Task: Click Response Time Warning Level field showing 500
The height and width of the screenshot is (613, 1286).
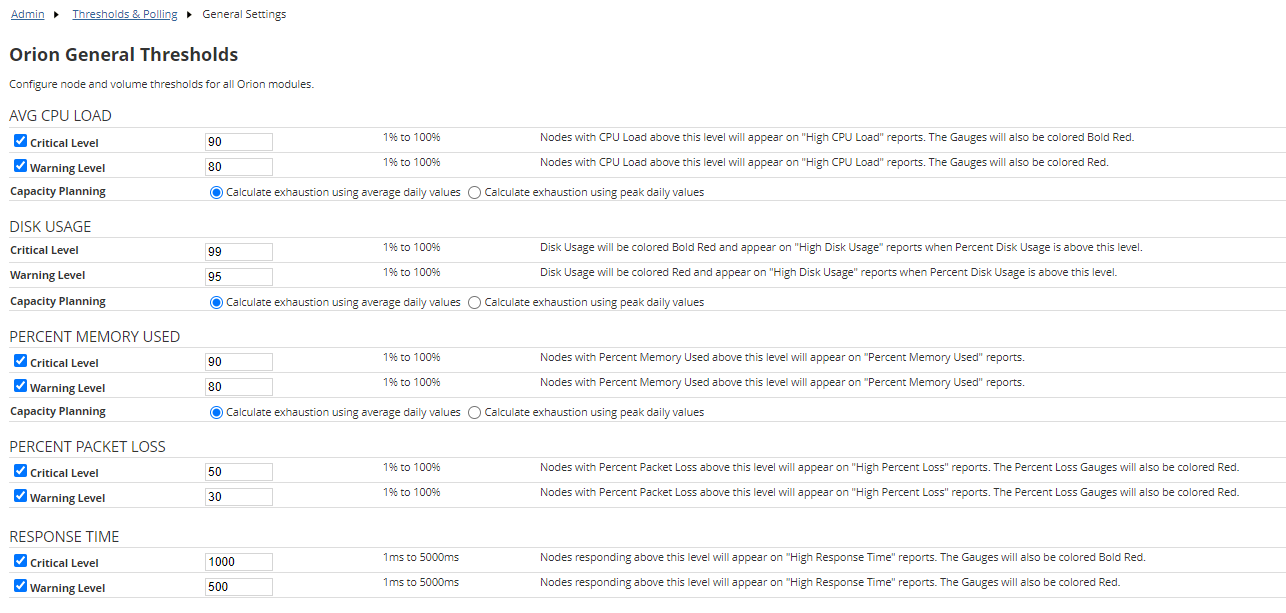Action: (239, 587)
